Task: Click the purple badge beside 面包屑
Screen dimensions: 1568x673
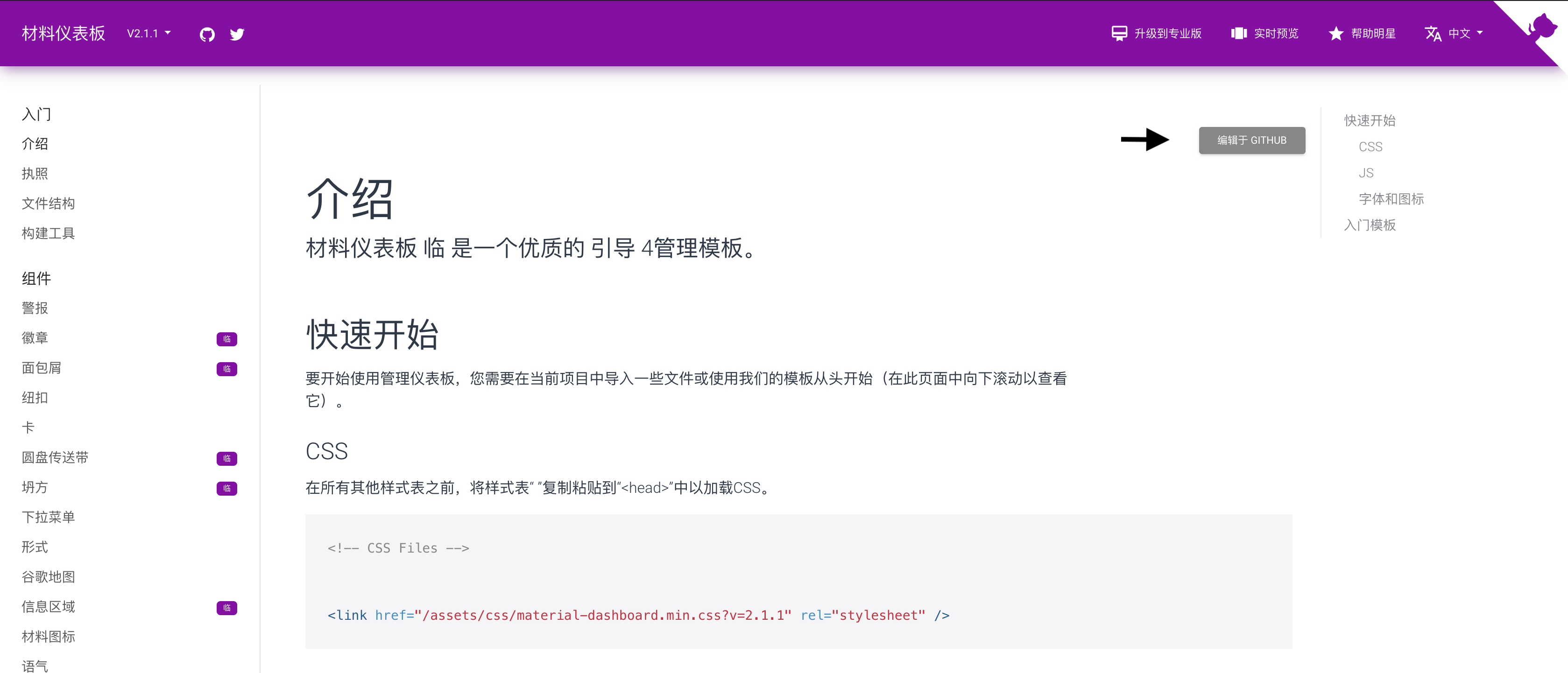Action: [226, 369]
